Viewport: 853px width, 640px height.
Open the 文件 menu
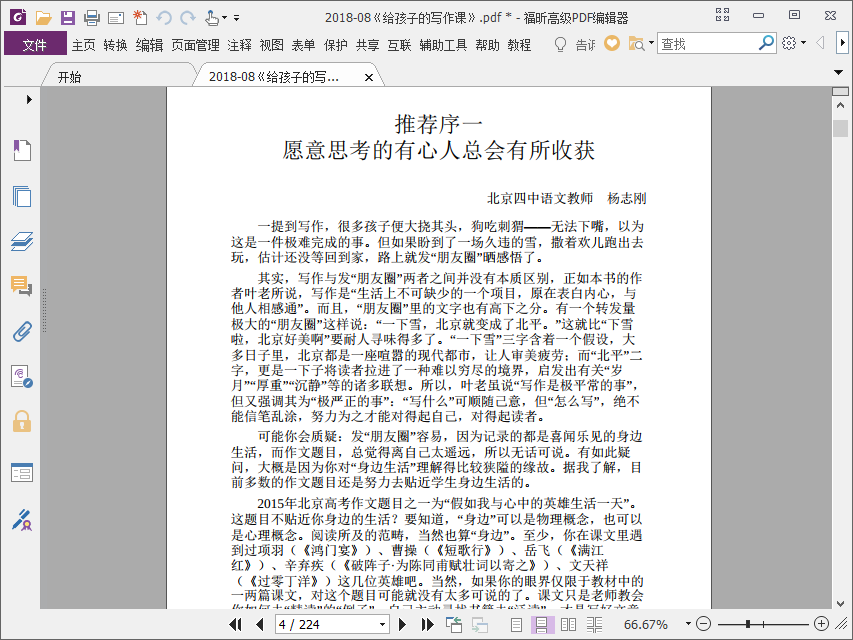coord(35,45)
